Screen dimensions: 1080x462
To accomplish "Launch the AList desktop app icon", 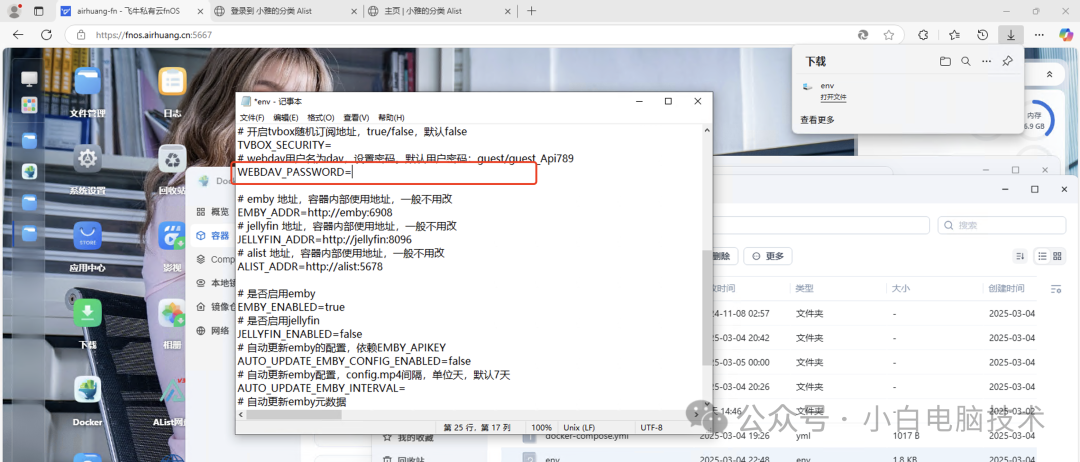I will [x=172, y=390].
